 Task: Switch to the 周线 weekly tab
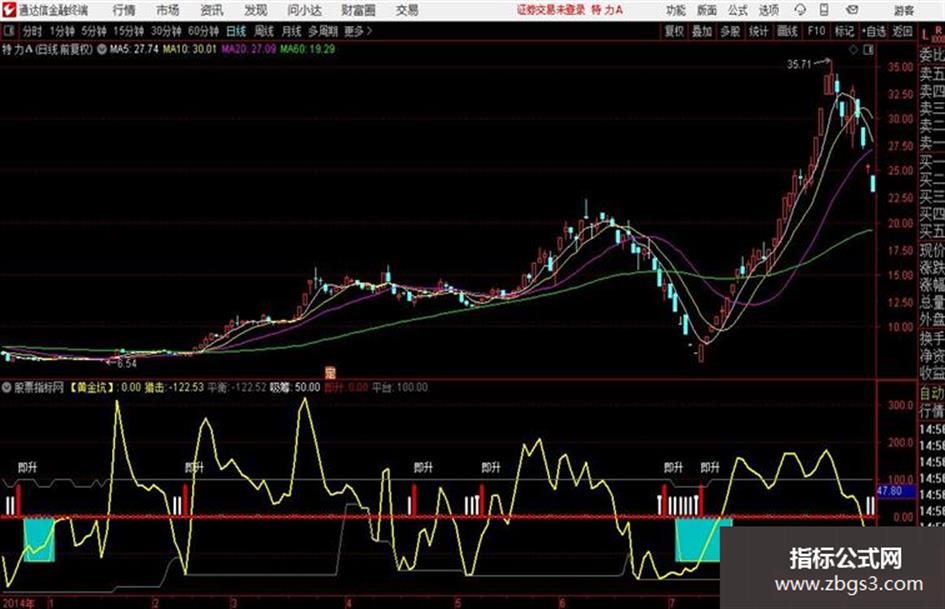click(264, 31)
